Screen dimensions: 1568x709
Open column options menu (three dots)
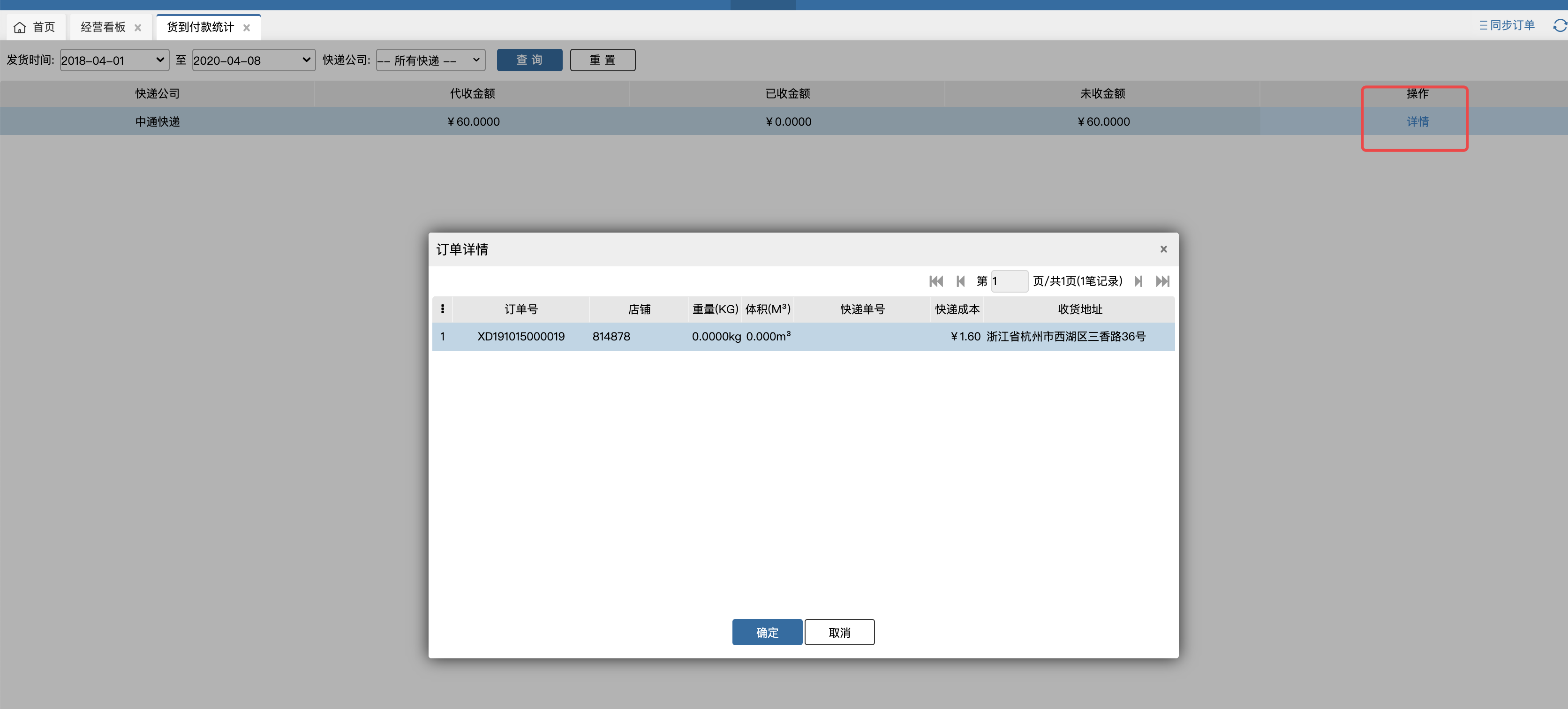pyautogui.click(x=443, y=309)
